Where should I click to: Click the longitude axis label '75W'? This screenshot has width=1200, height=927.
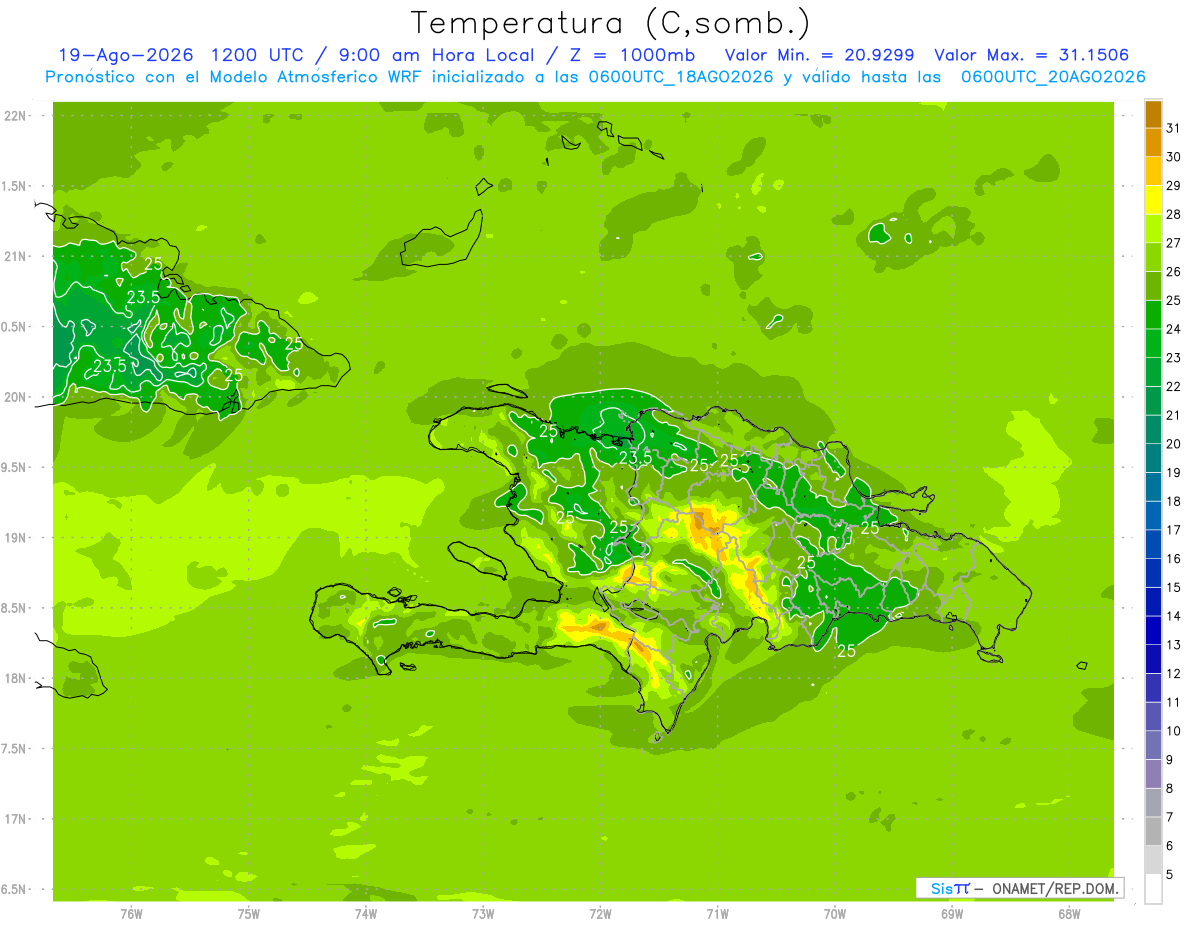coord(249,915)
